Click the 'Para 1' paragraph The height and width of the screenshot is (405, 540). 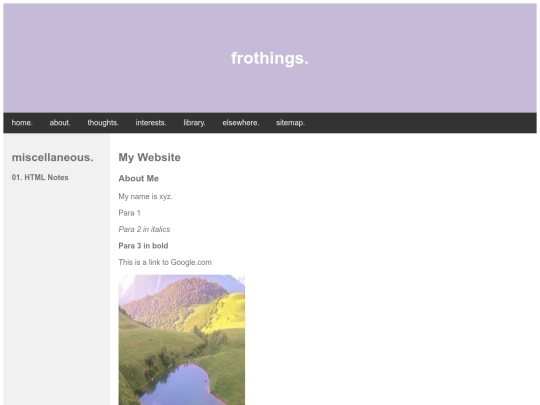pyautogui.click(x=129, y=213)
